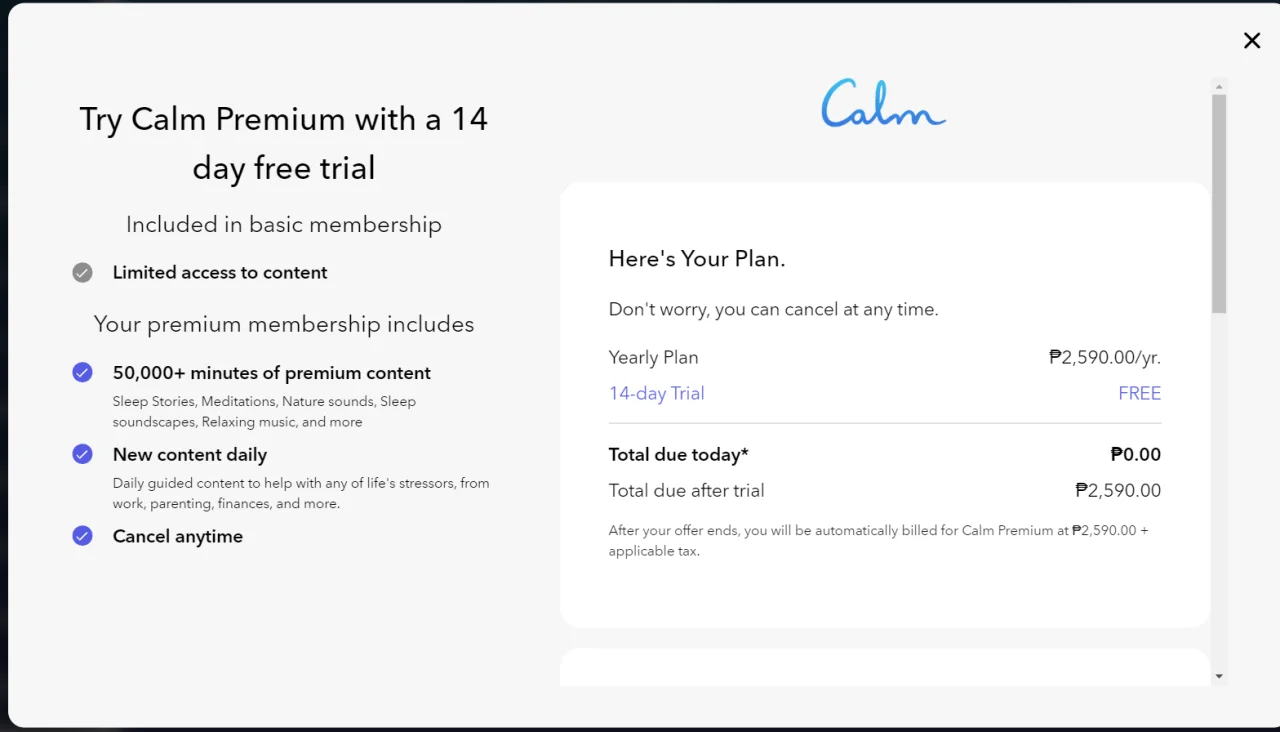Screen dimensions: 1280x732
Task: Click Total due after trial text
Action: tap(686, 490)
